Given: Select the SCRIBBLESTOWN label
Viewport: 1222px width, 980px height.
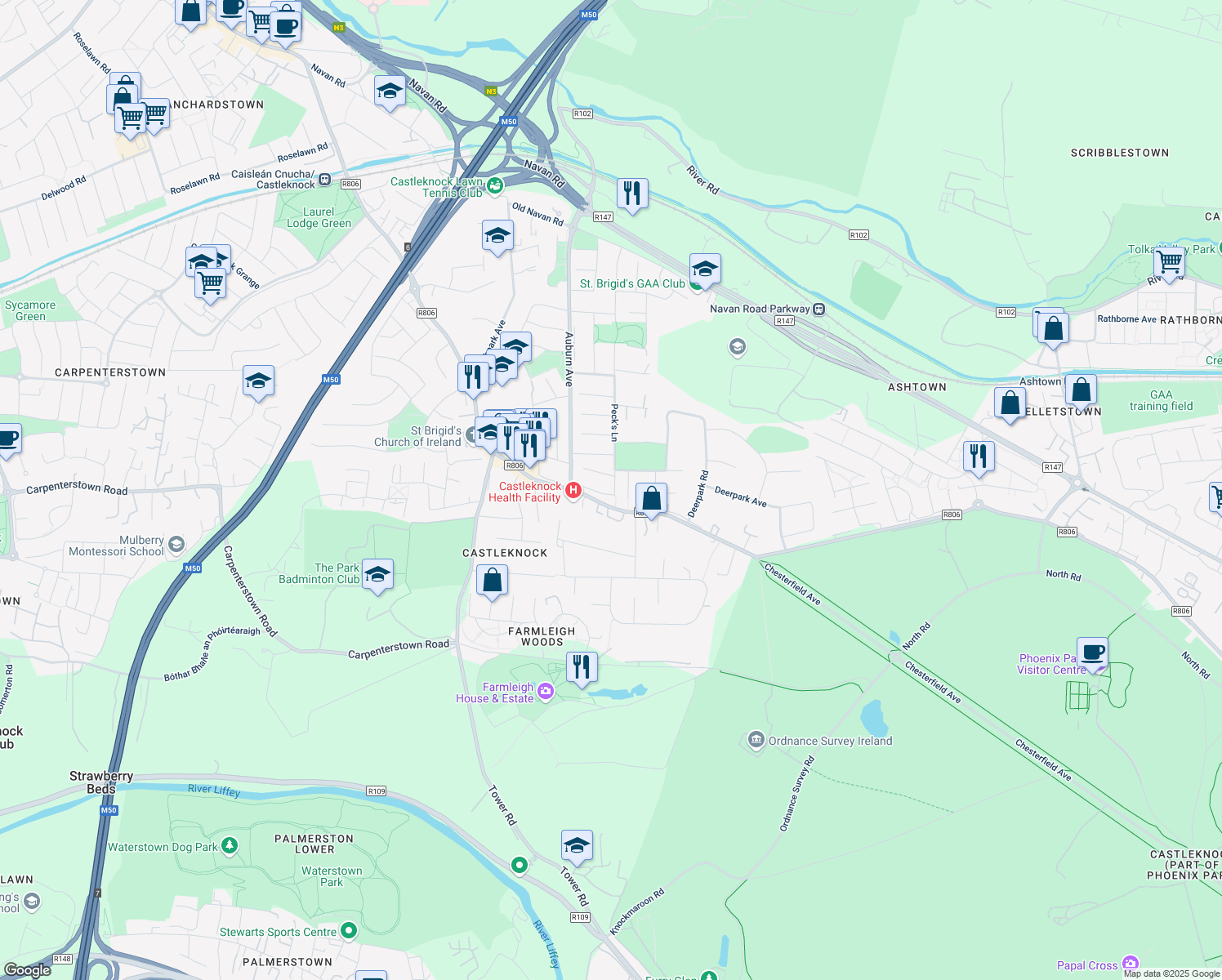Looking at the screenshot, I should coord(1120,153).
